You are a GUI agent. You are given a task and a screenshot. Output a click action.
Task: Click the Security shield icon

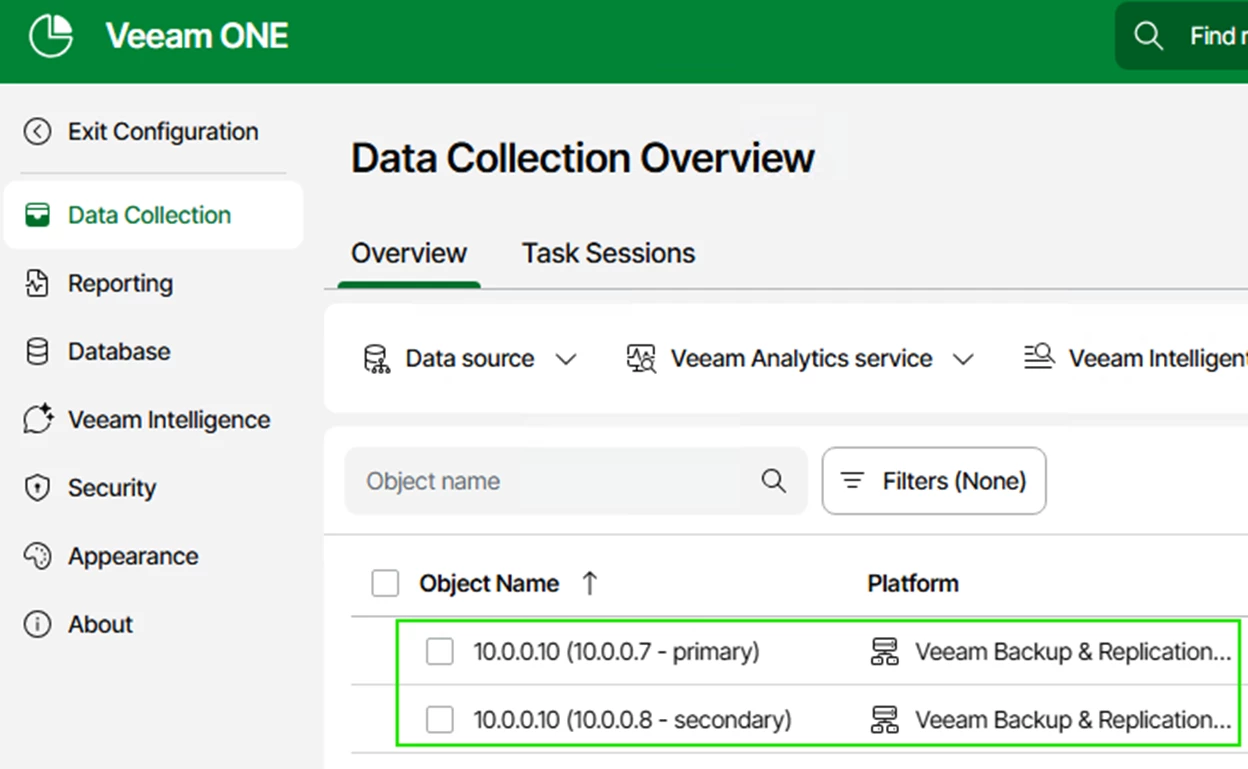(x=37, y=488)
